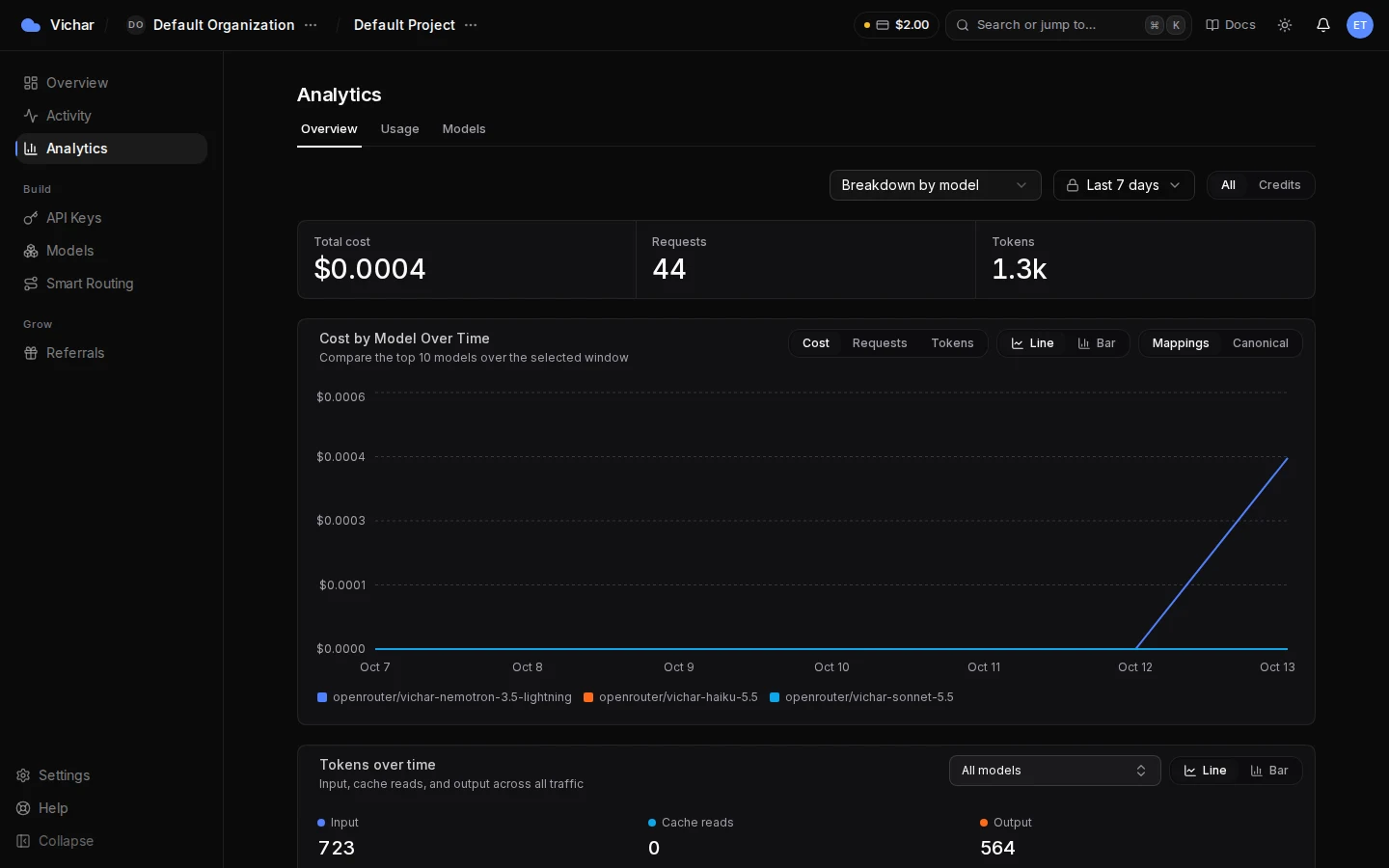
Task: Switch to Models analytics tab
Action: point(464,129)
